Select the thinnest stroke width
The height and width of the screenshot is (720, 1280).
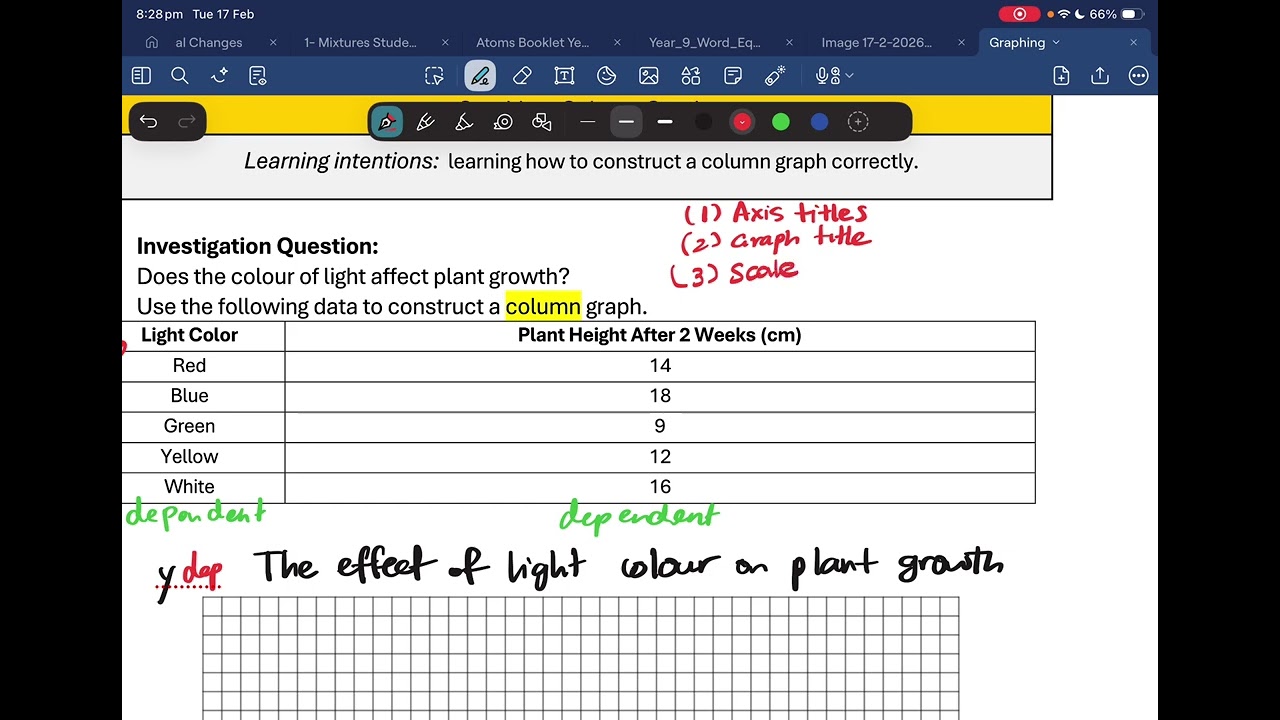tap(588, 122)
